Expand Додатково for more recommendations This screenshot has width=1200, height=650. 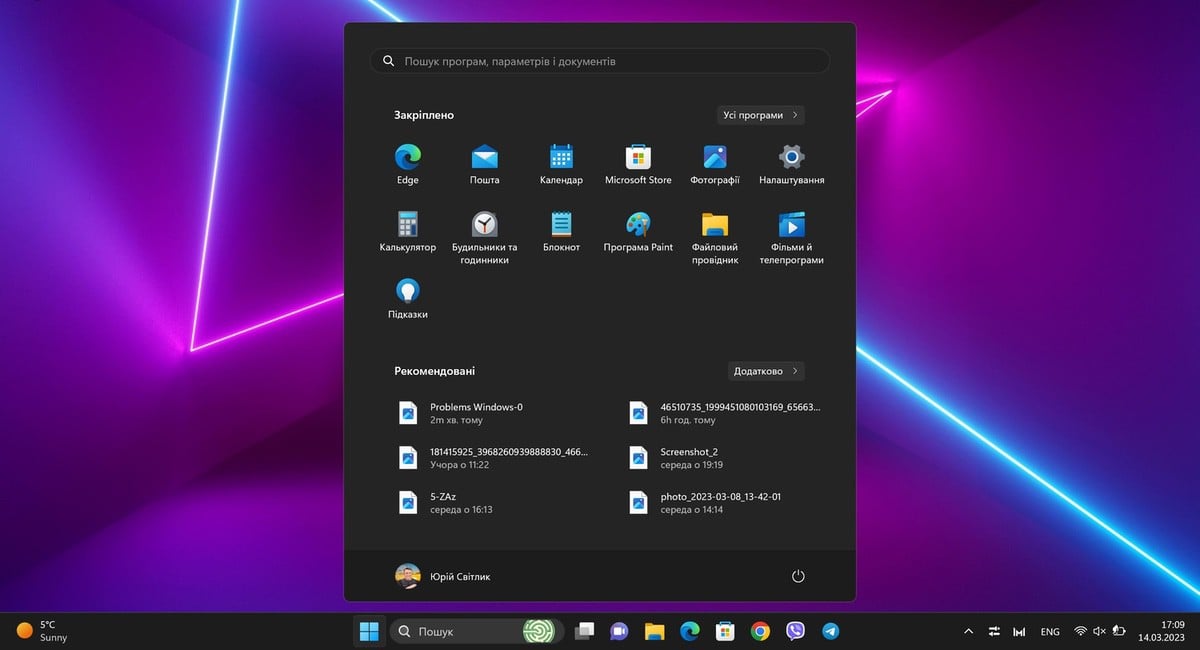765,371
